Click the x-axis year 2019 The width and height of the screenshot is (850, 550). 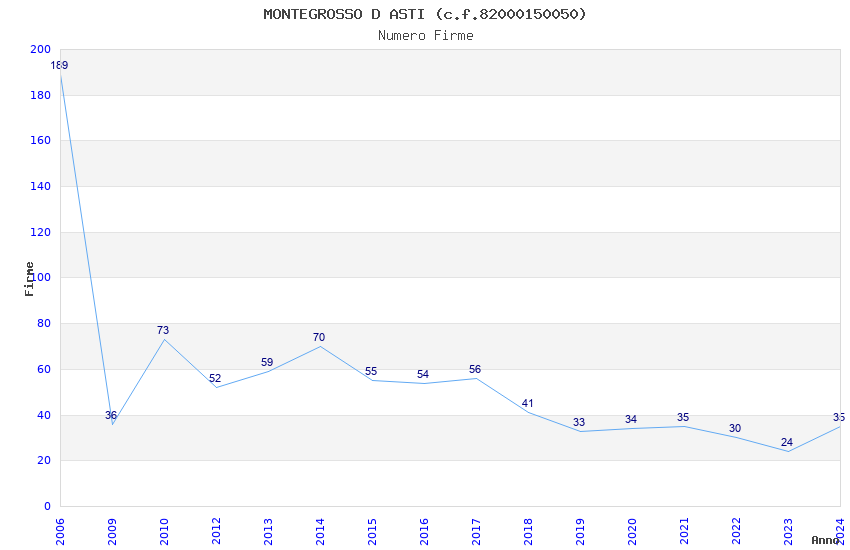(x=580, y=532)
